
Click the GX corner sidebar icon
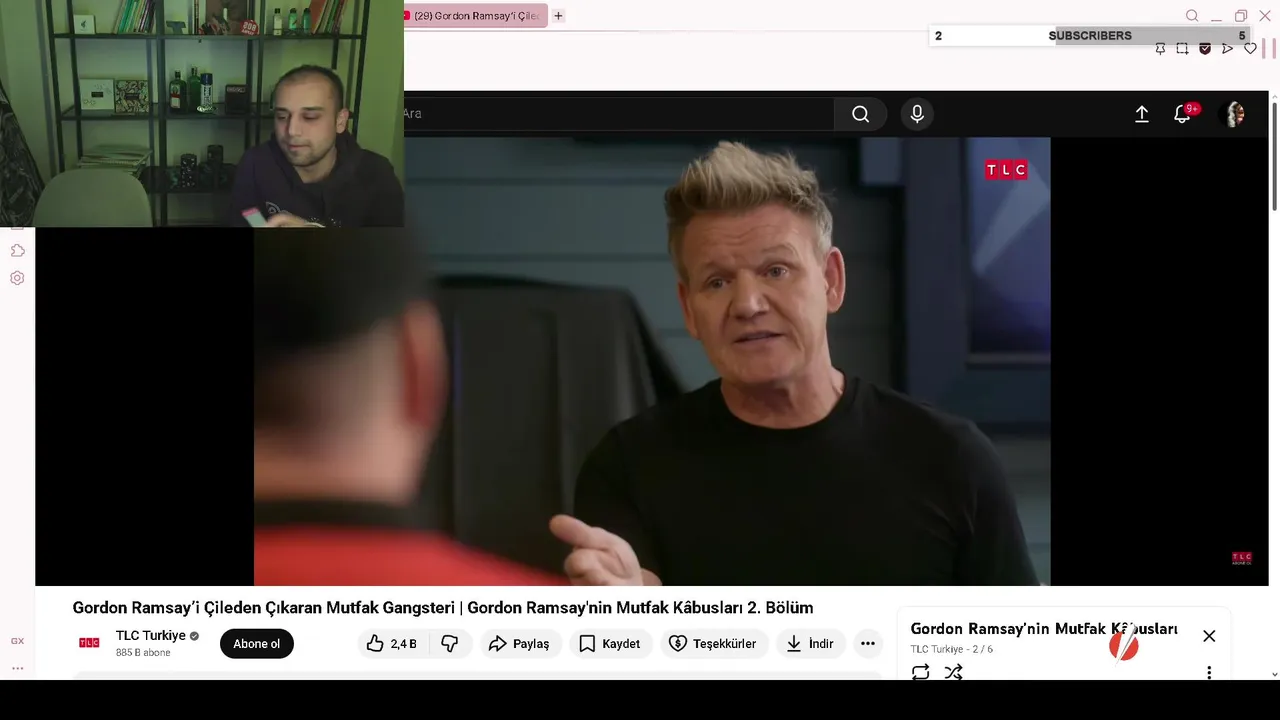pos(17,641)
